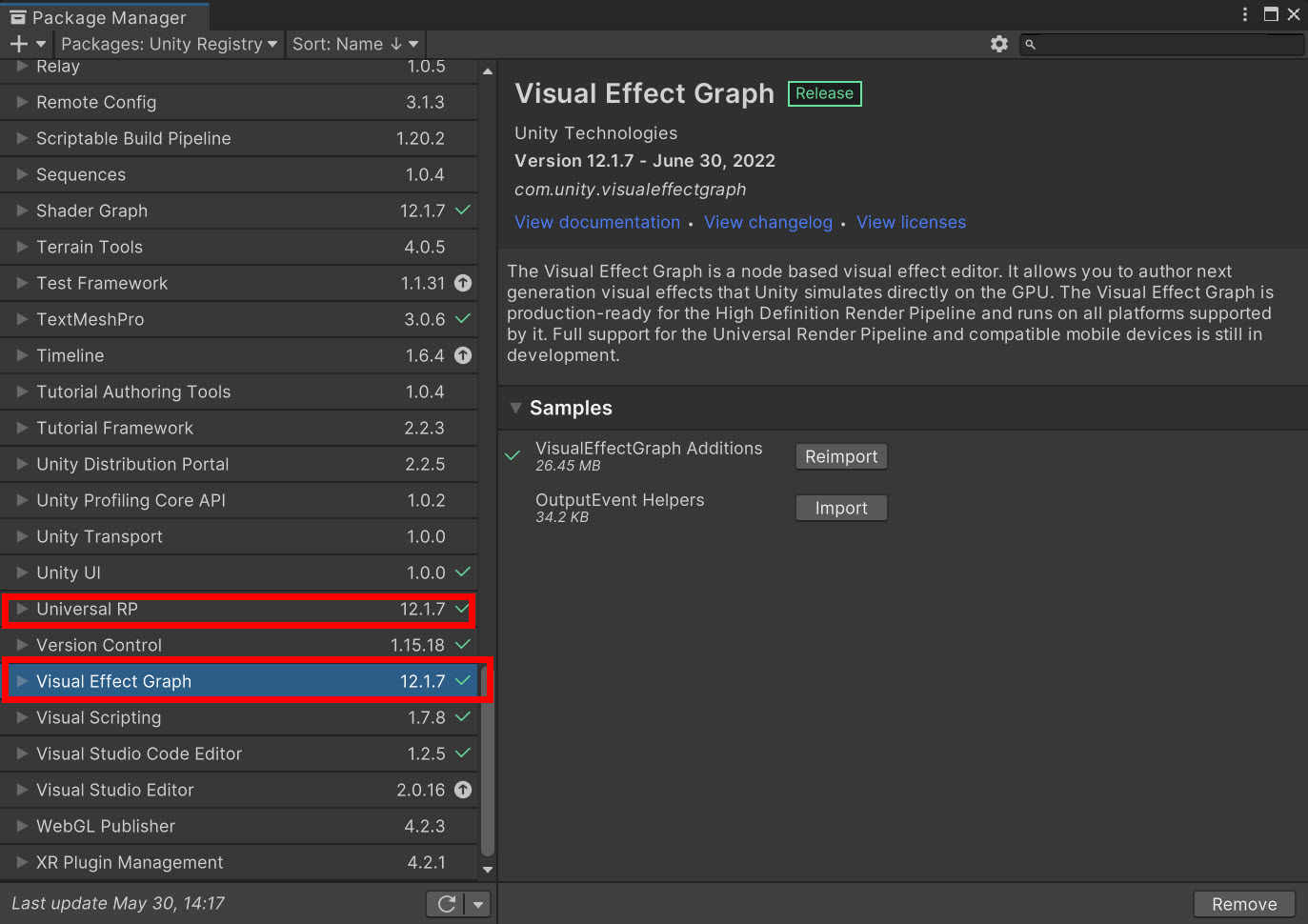
Task: Open the View changelog link
Action: [x=768, y=222]
